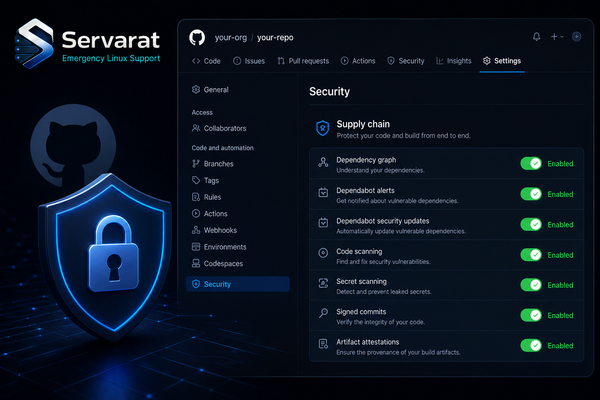Click the Webhooks icon in sidebar
This screenshot has height=400, width=600.
(x=196, y=230)
